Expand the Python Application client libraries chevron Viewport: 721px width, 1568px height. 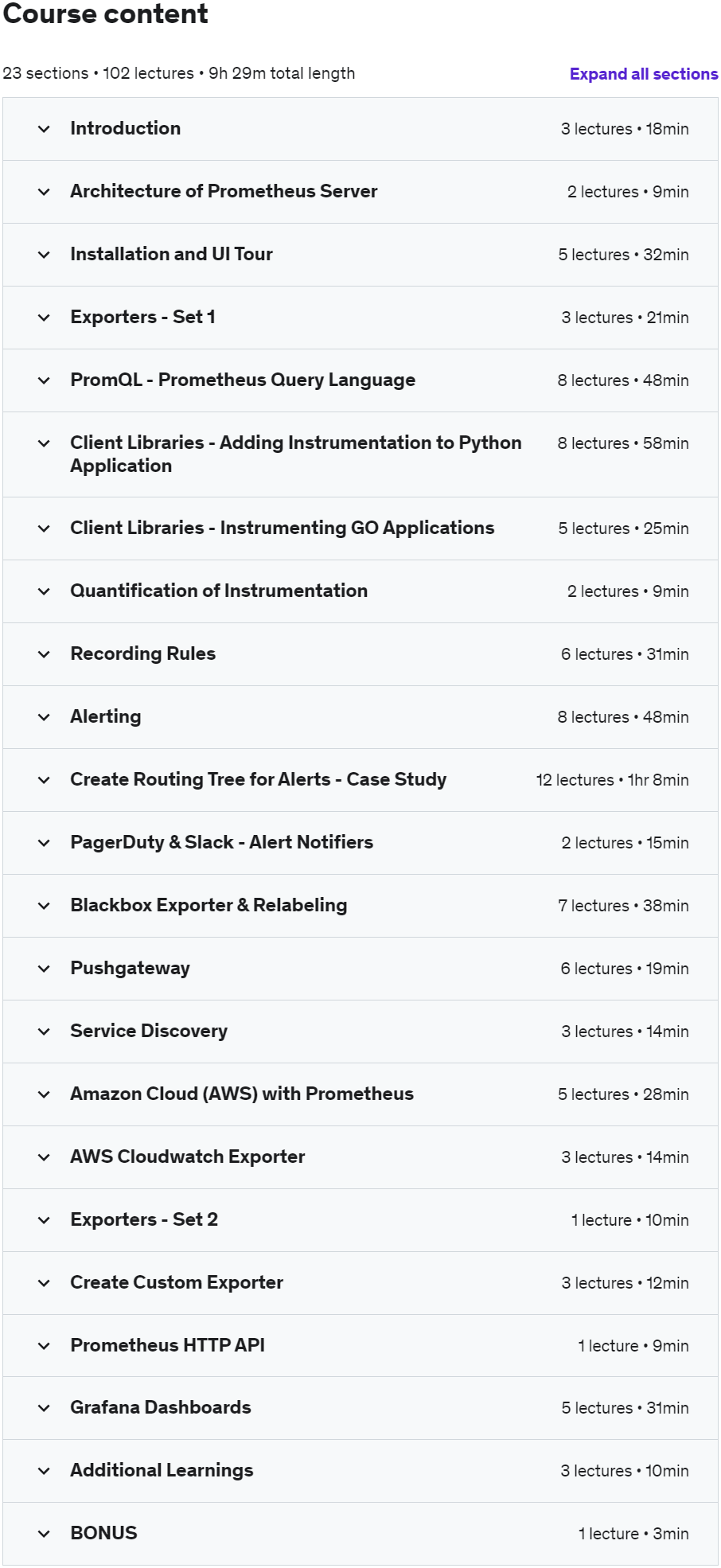tap(44, 443)
